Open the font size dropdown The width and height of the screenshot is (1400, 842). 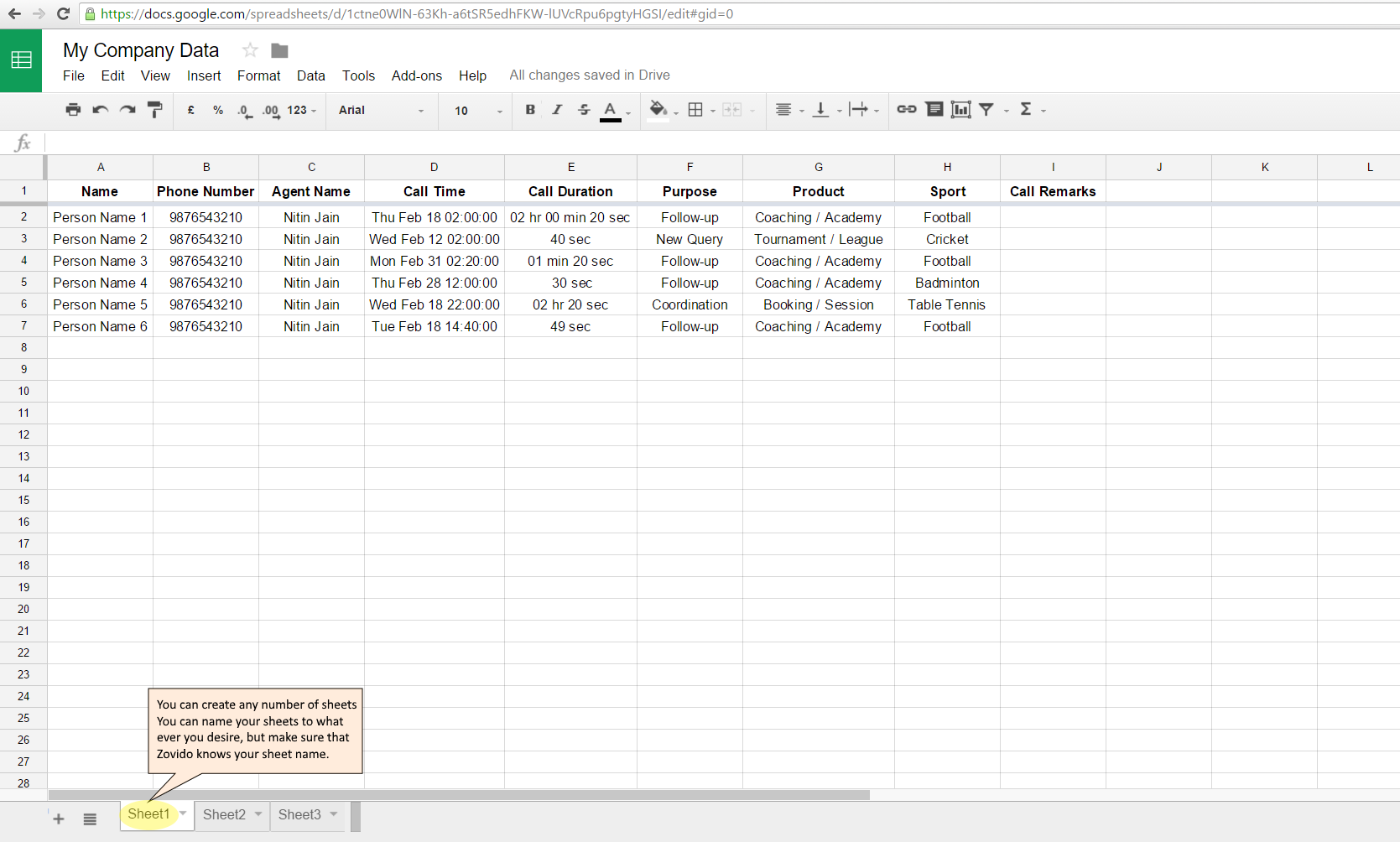(477, 111)
